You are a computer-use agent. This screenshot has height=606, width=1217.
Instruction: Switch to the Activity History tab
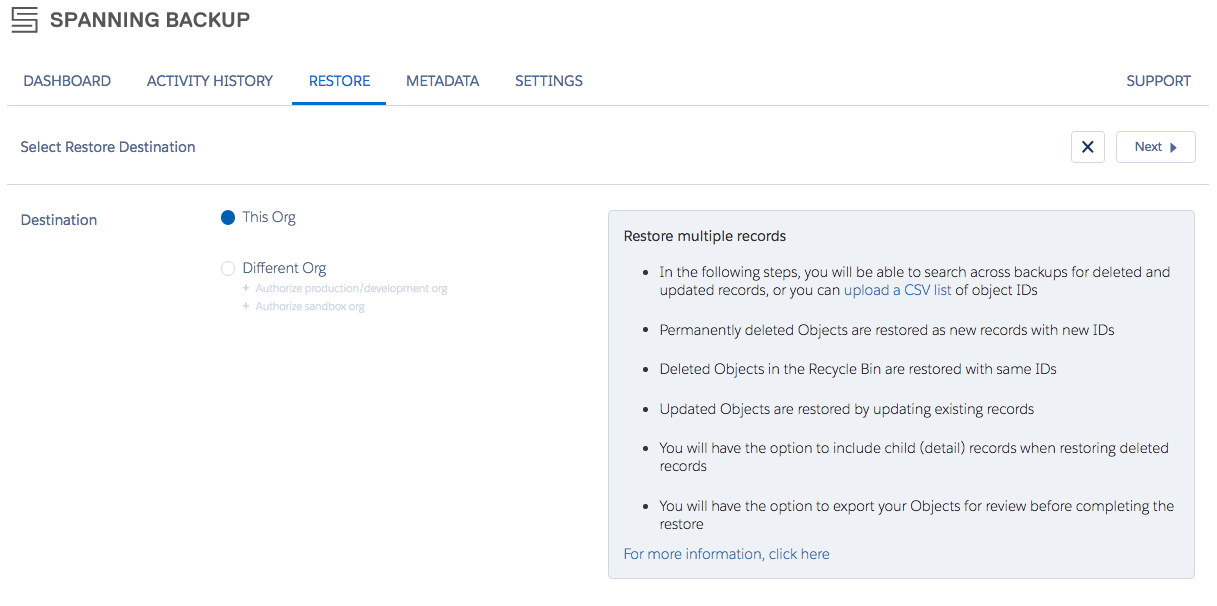coord(210,81)
